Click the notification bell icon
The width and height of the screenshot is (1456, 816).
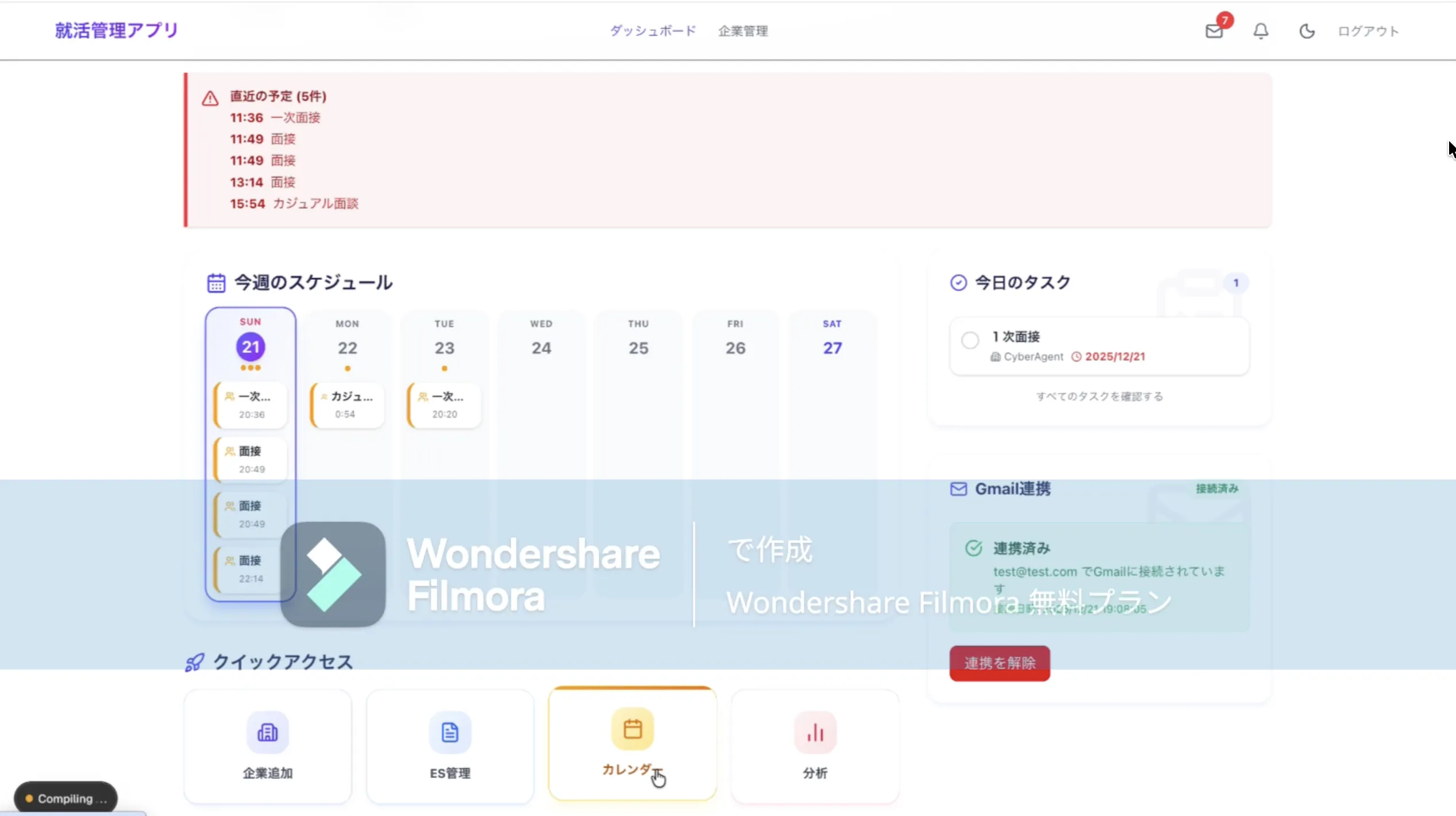(1261, 30)
